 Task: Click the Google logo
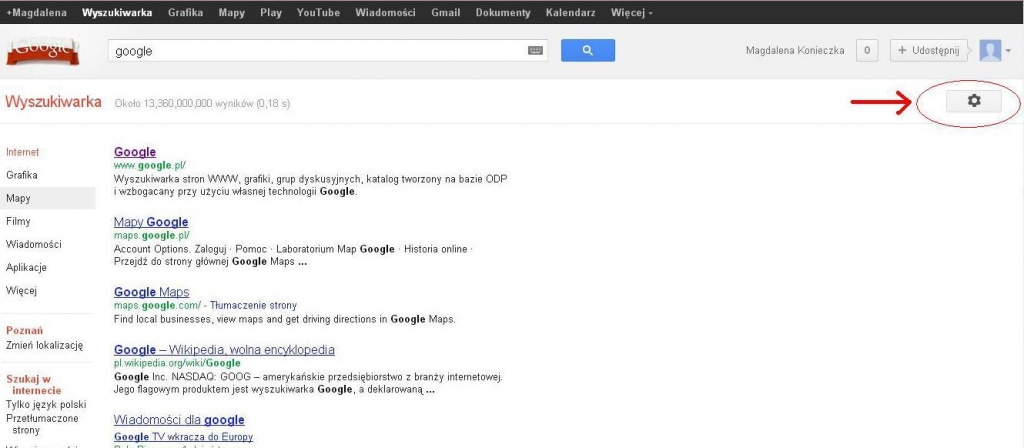click(43, 52)
